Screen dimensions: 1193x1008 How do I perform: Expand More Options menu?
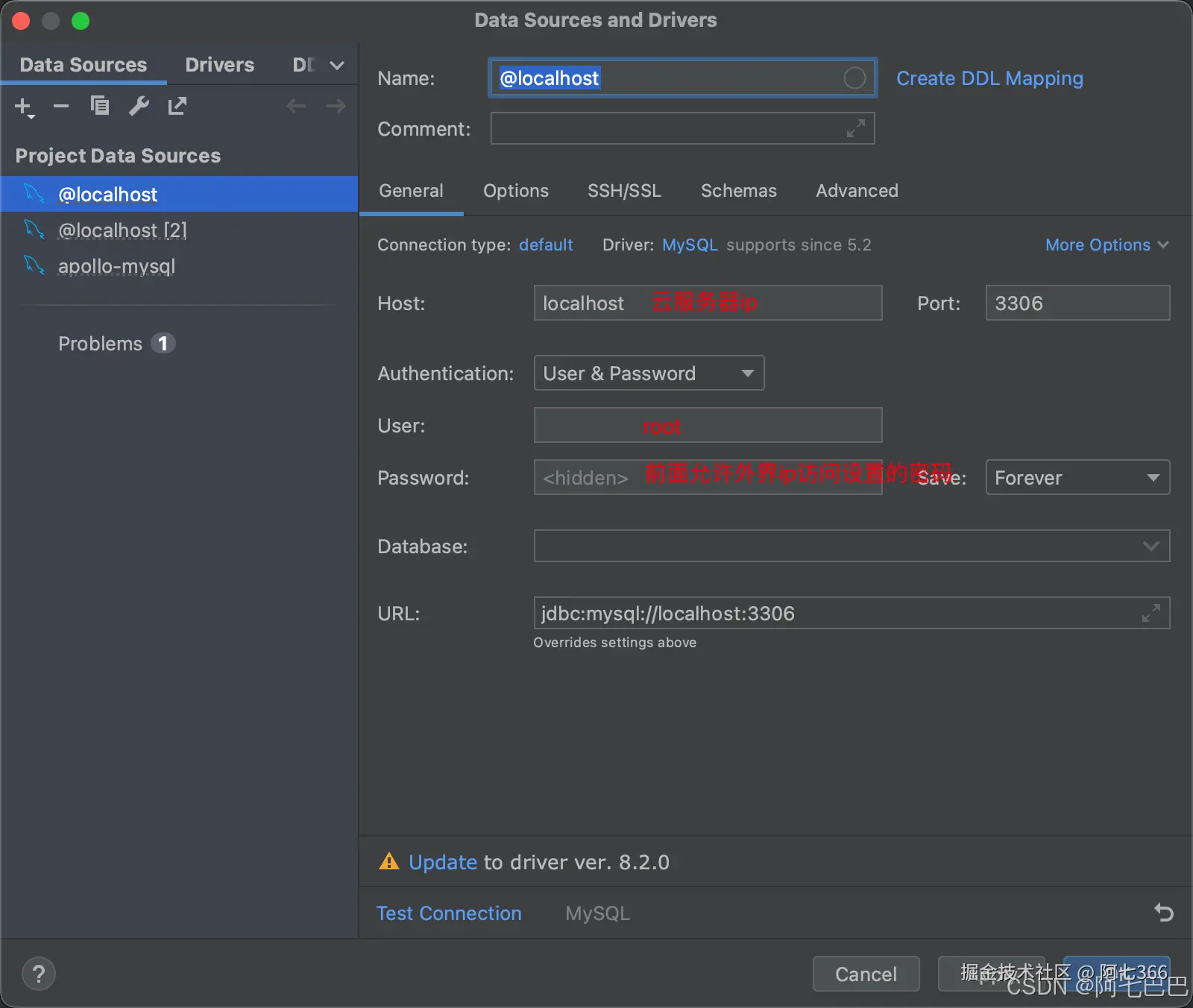pyautogui.click(x=1107, y=245)
